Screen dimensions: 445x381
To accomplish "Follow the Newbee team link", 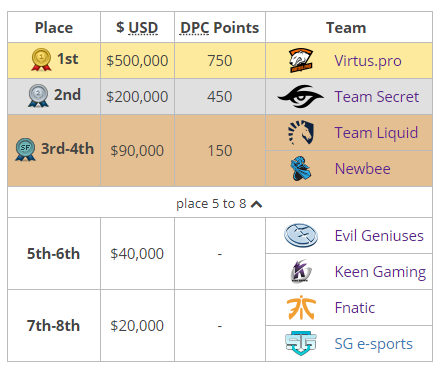I will pyautogui.click(x=363, y=169).
